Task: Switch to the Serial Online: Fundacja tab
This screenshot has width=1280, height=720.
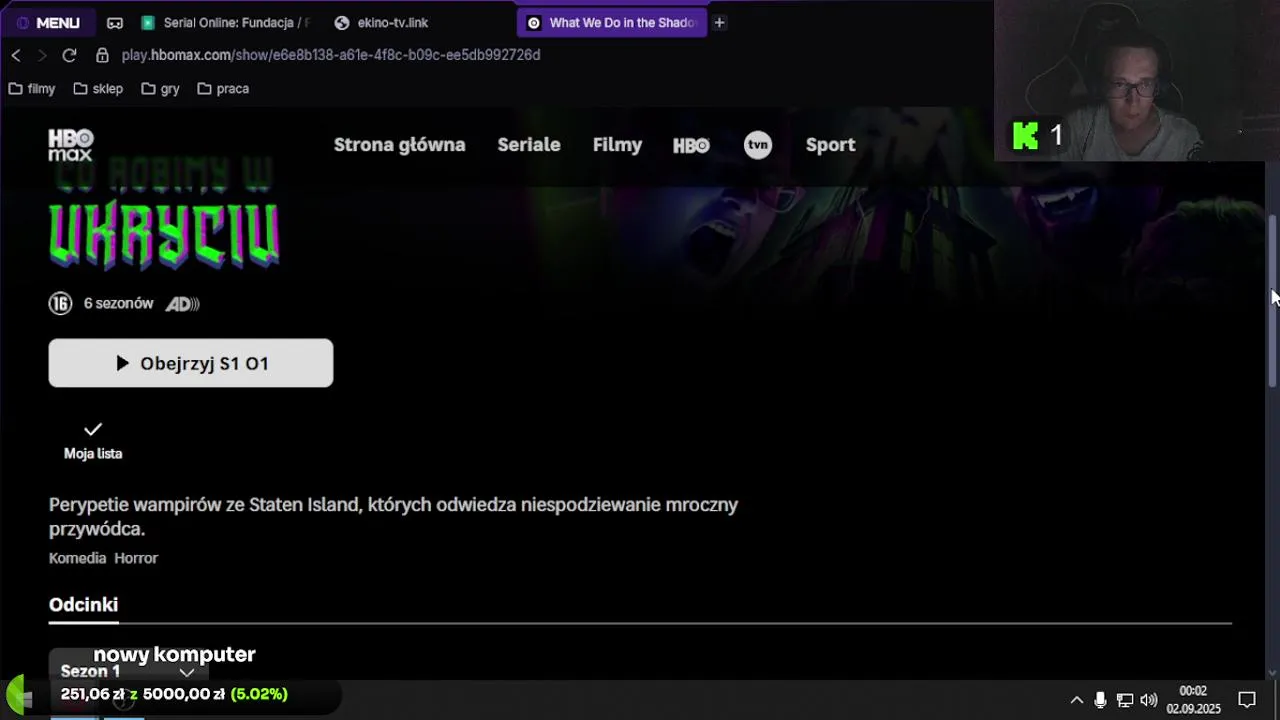Action: (x=228, y=22)
